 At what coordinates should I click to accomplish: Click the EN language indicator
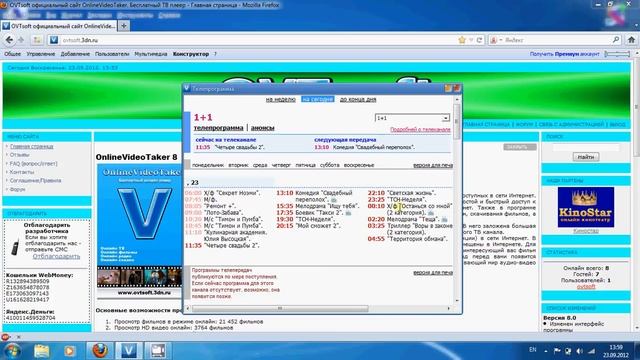(533, 350)
